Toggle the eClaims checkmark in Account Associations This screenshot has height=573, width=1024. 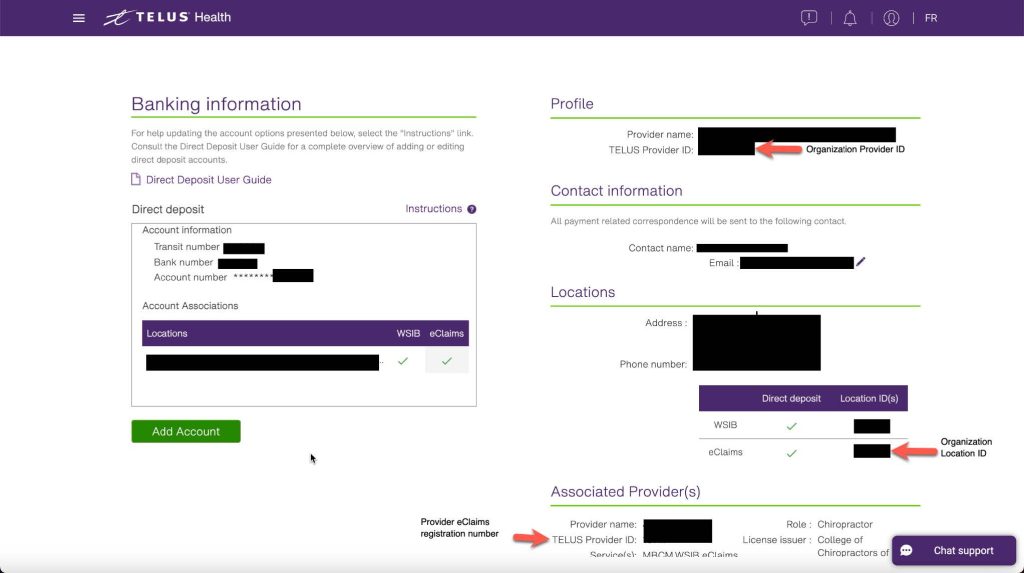click(x=447, y=361)
